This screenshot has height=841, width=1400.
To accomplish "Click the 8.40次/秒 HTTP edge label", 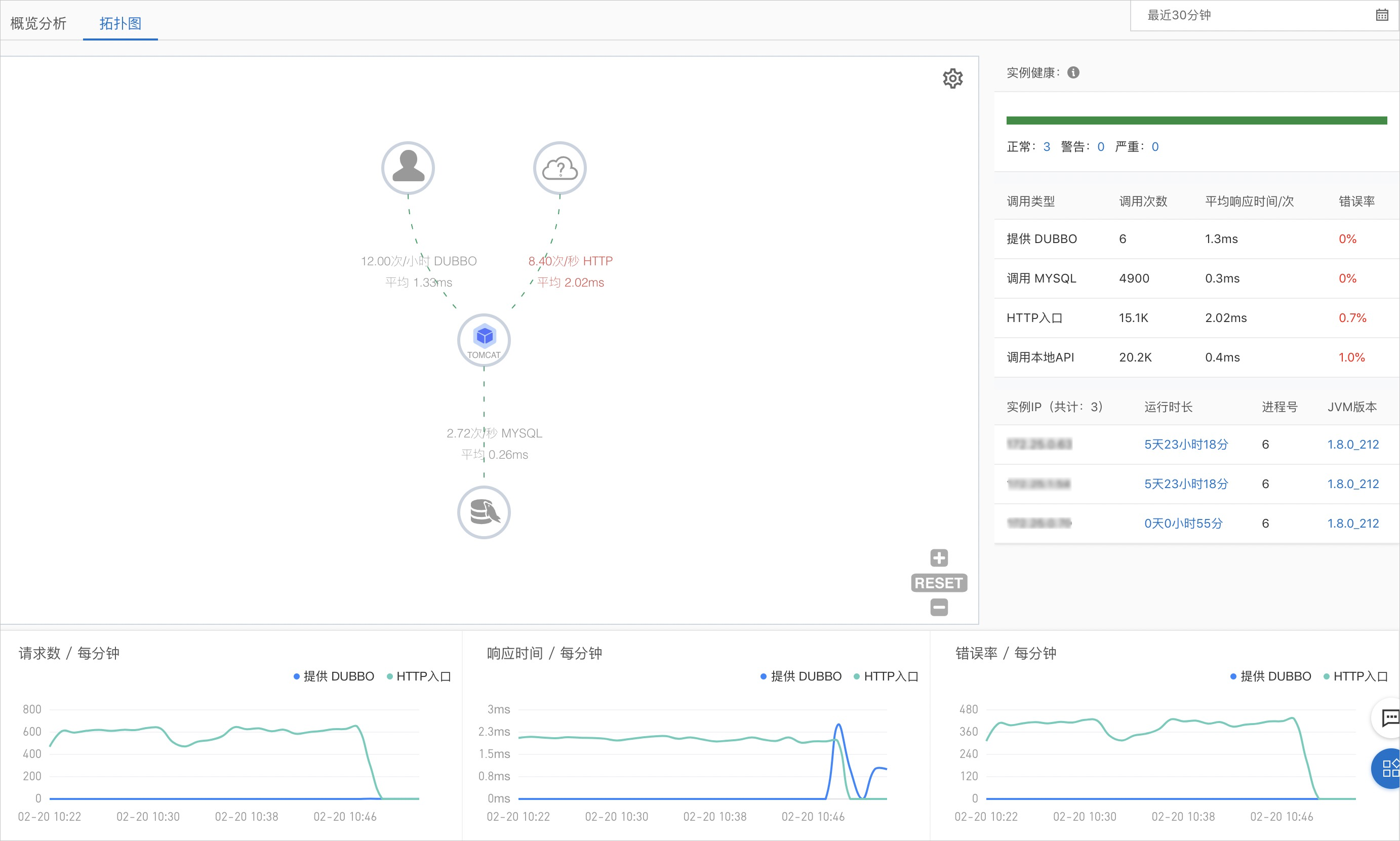I will pyautogui.click(x=571, y=261).
